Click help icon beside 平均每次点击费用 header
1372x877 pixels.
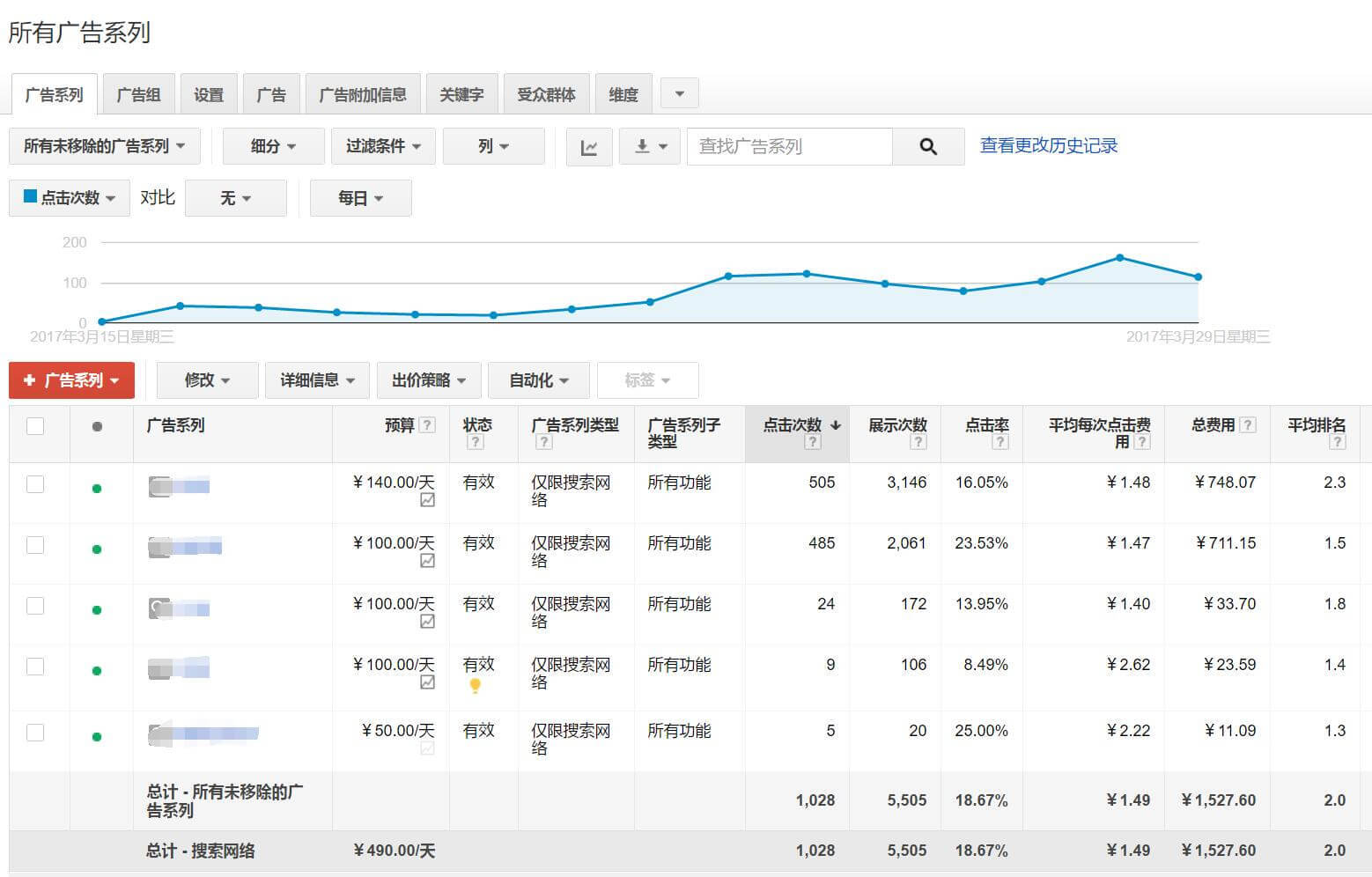1142,442
